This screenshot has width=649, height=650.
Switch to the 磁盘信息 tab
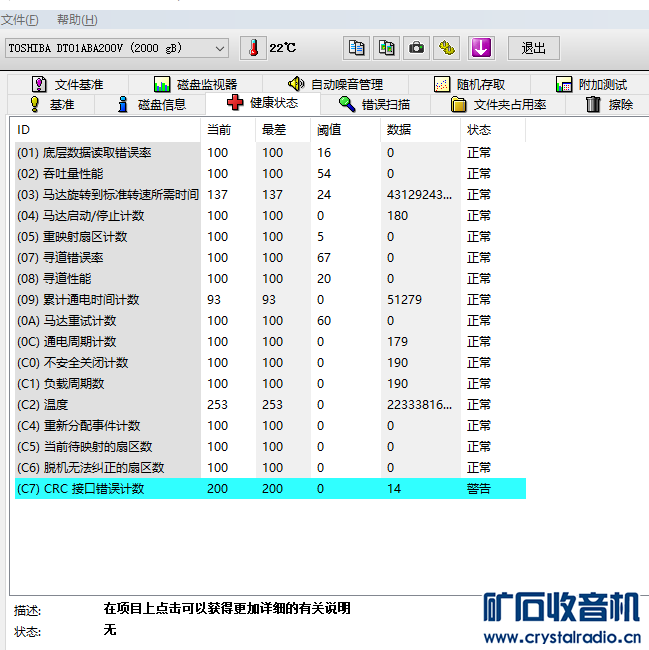[150, 104]
